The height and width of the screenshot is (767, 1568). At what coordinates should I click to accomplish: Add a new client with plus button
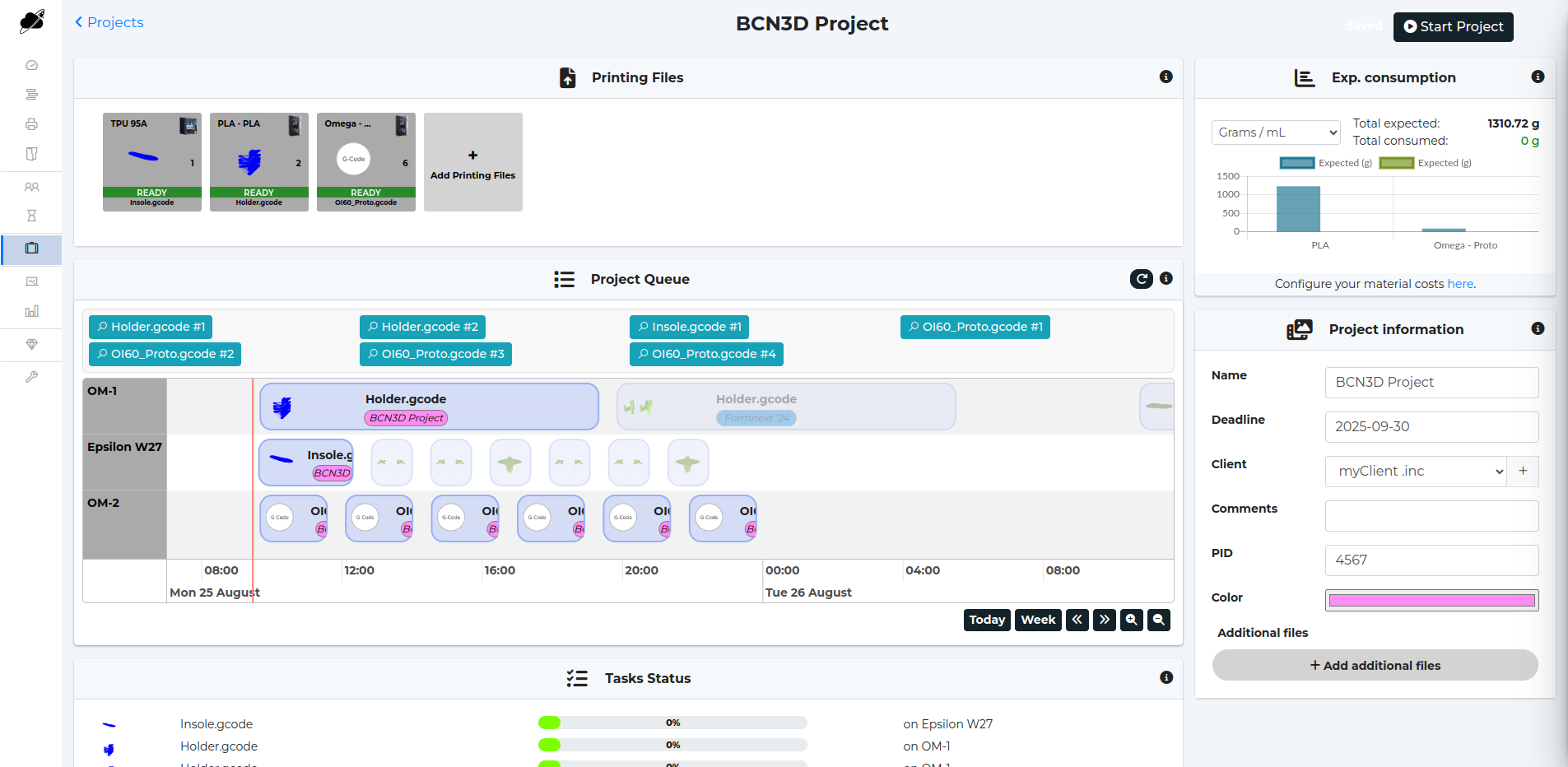pos(1523,472)
